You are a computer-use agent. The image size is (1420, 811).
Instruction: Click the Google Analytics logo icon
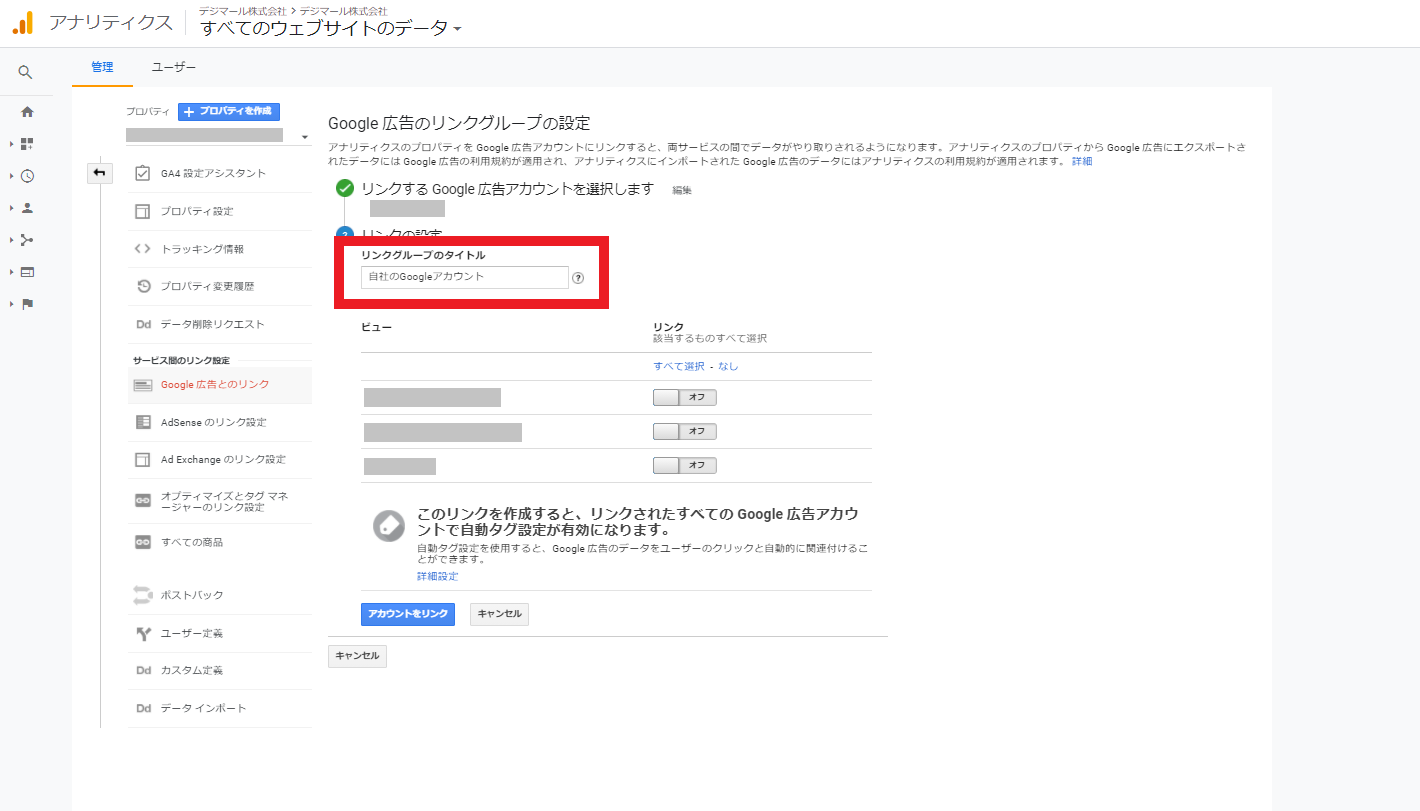(22, 23)
